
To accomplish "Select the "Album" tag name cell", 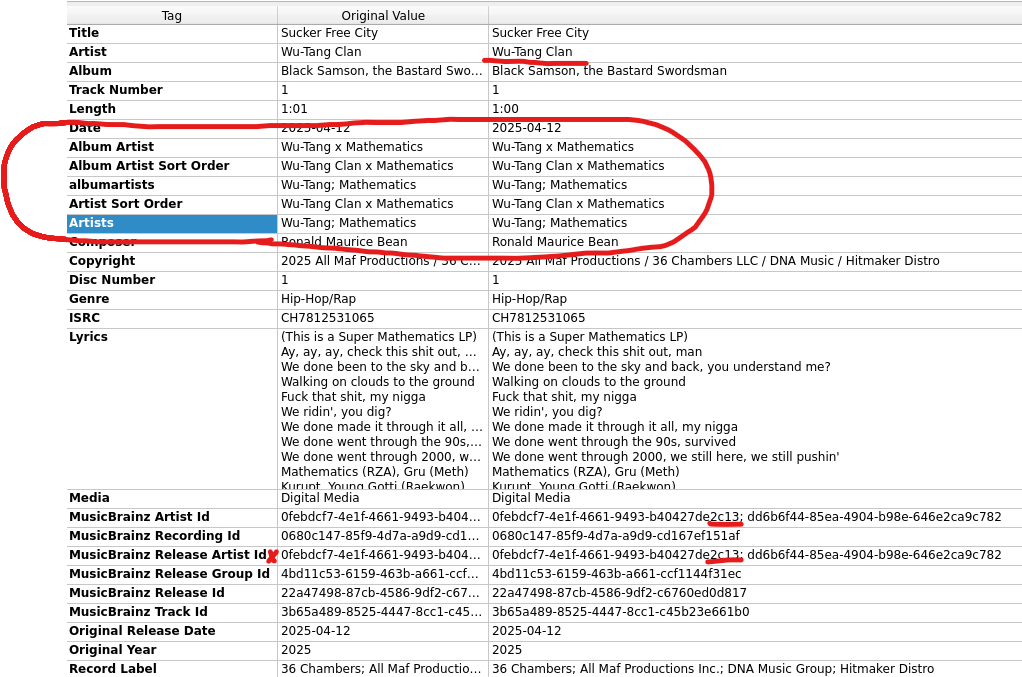I will 172,70.
